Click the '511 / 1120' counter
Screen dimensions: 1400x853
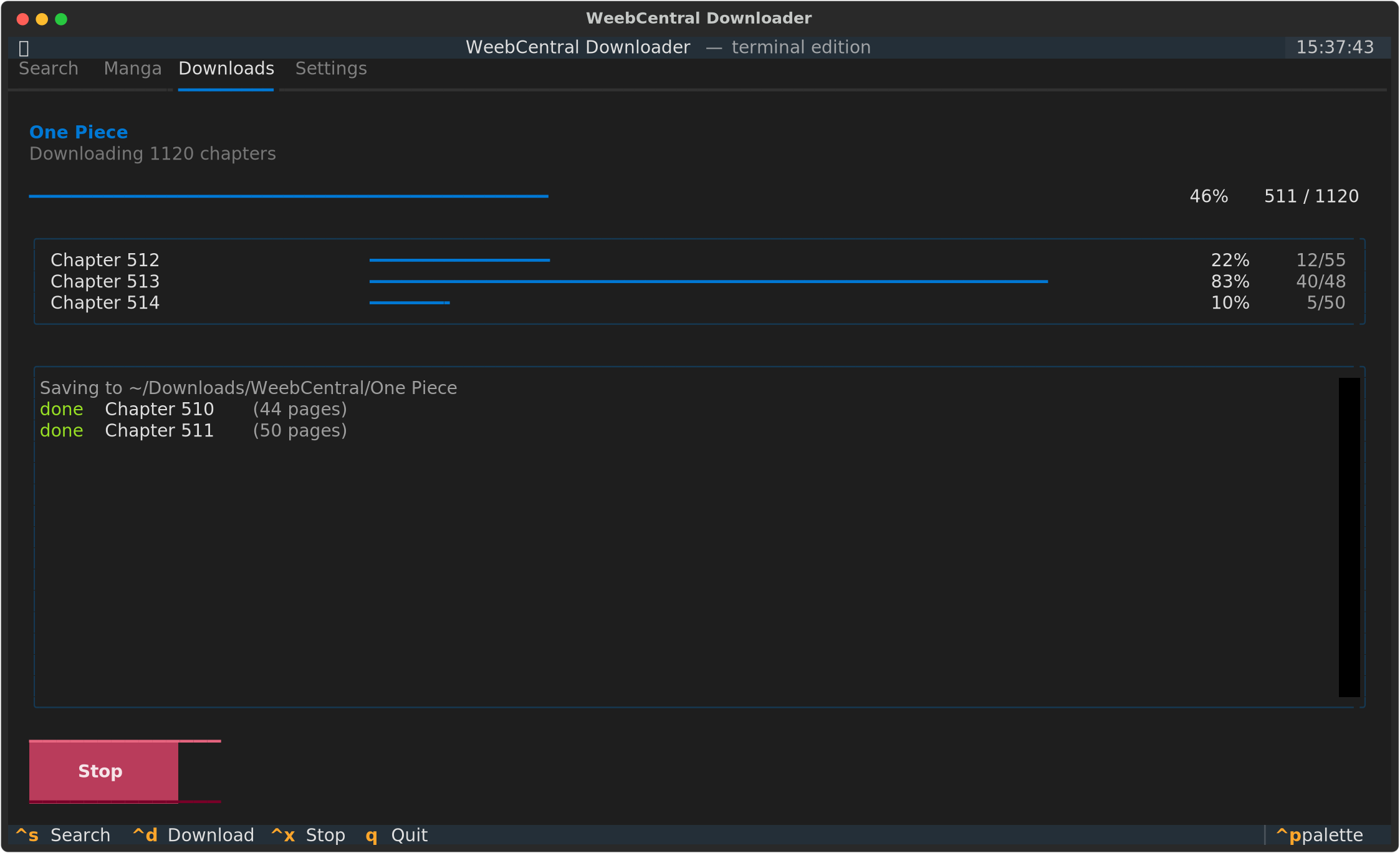coord(1311,196)
